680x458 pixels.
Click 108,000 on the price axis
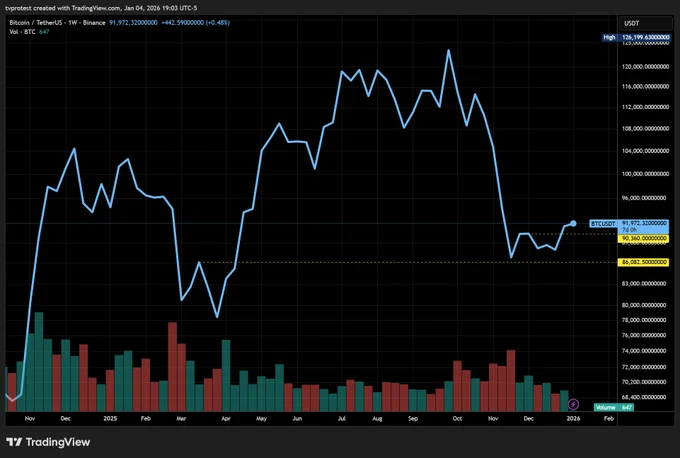tap(645, 128)
